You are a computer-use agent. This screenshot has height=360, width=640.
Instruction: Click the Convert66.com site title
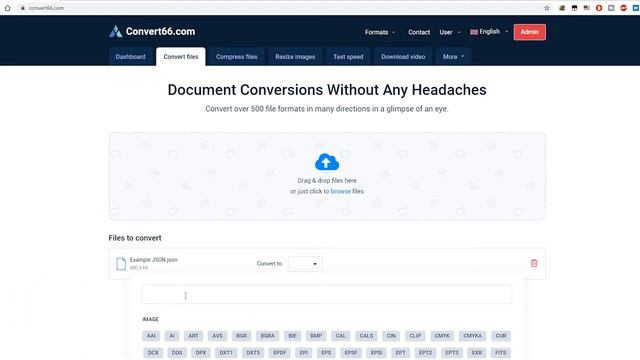click(x=160, y=31)
